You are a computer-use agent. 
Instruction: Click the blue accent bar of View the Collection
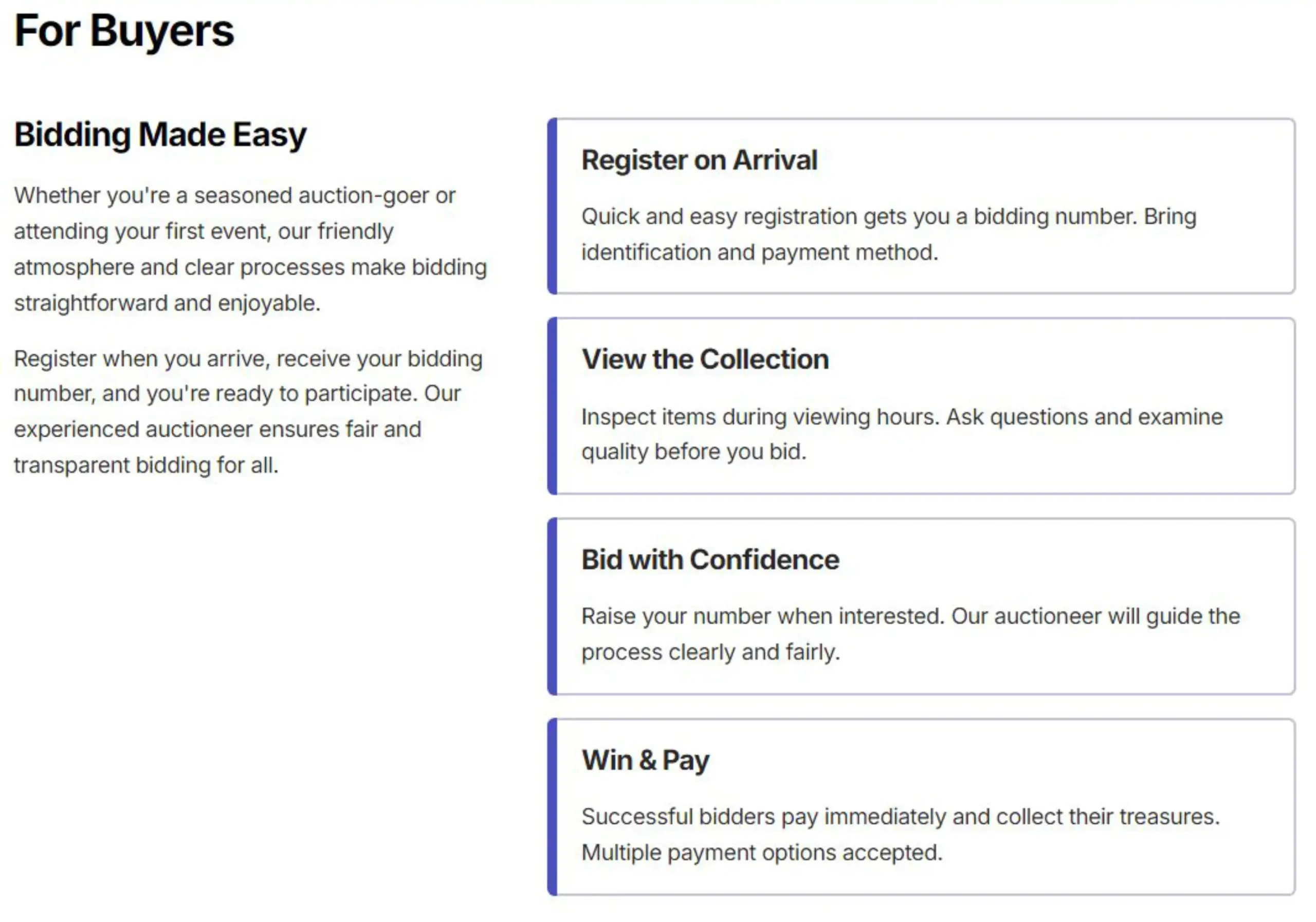553,407
